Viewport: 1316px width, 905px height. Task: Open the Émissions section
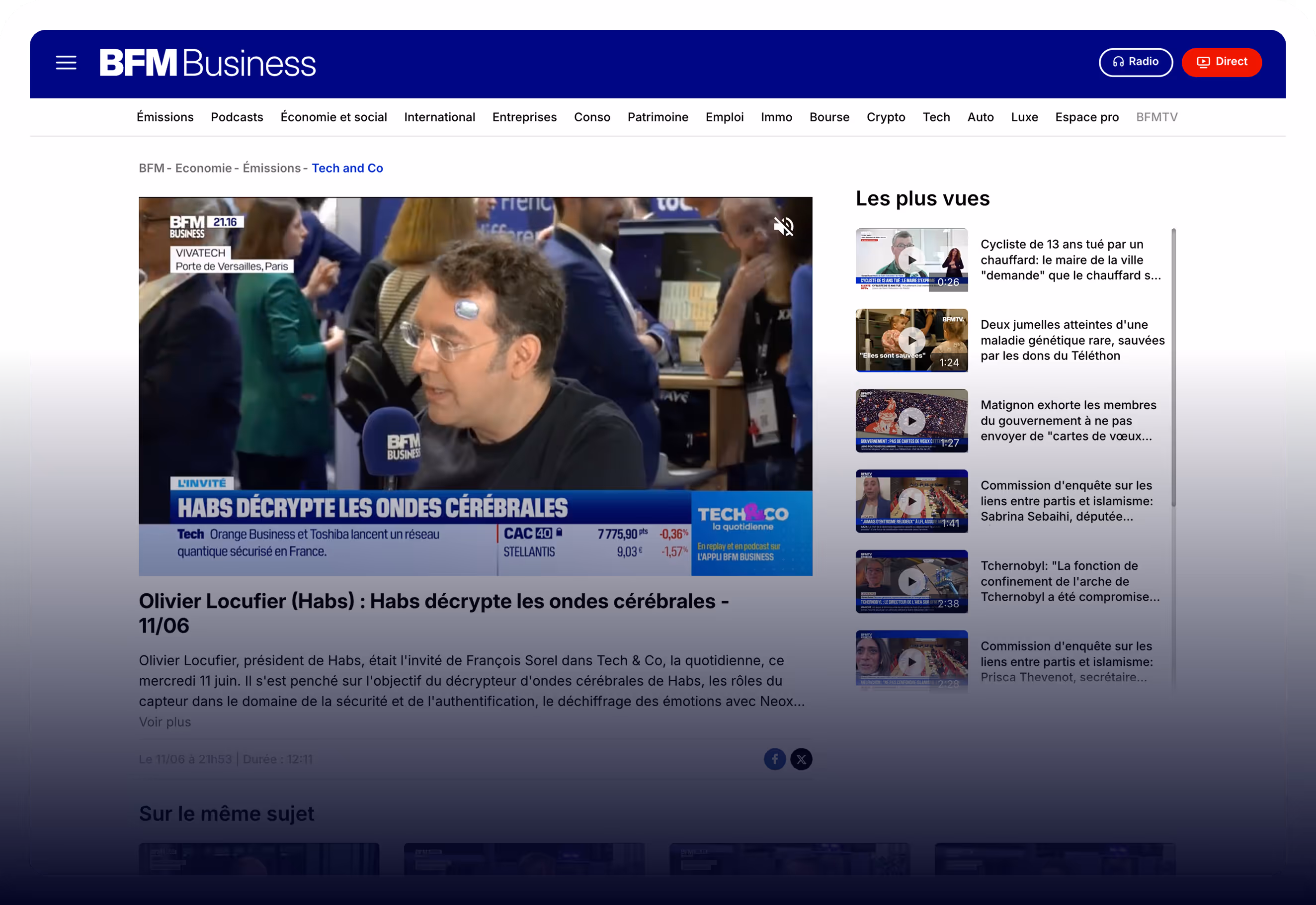point(165,117)
